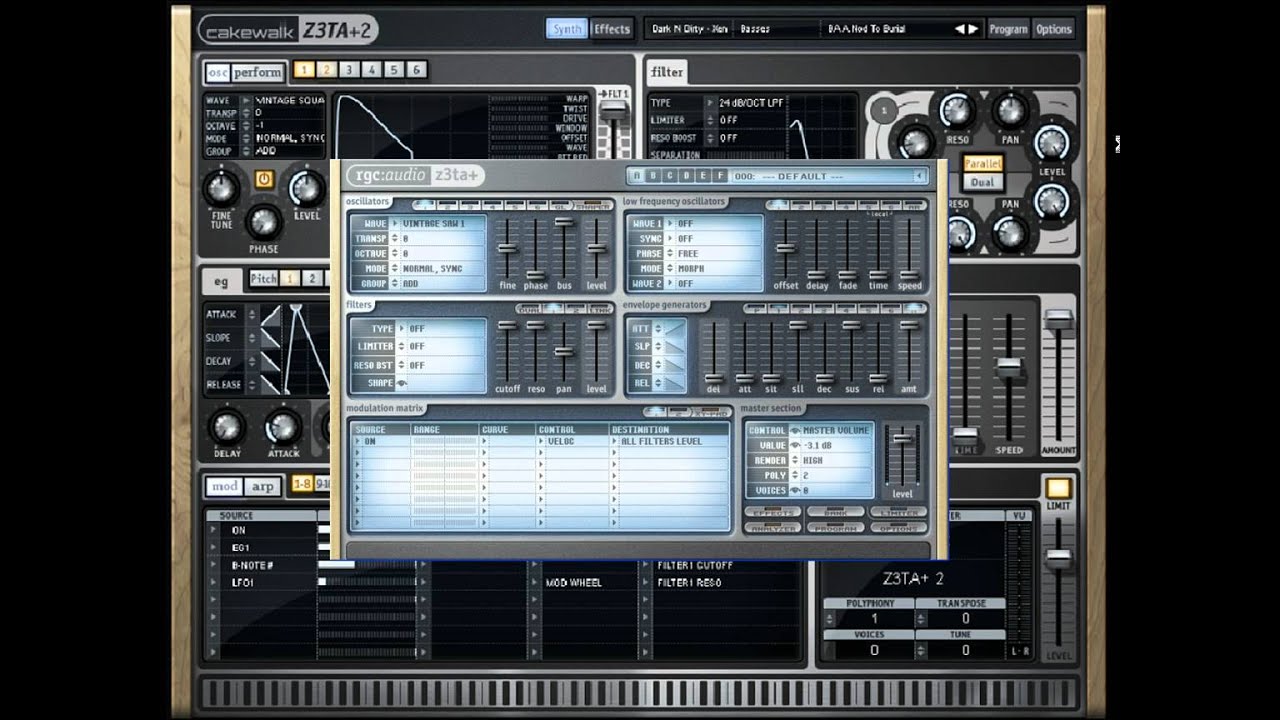Move the master LEVEL slider in Z3TA+2
The image size is (1280, 720).
click(1058, 559)
